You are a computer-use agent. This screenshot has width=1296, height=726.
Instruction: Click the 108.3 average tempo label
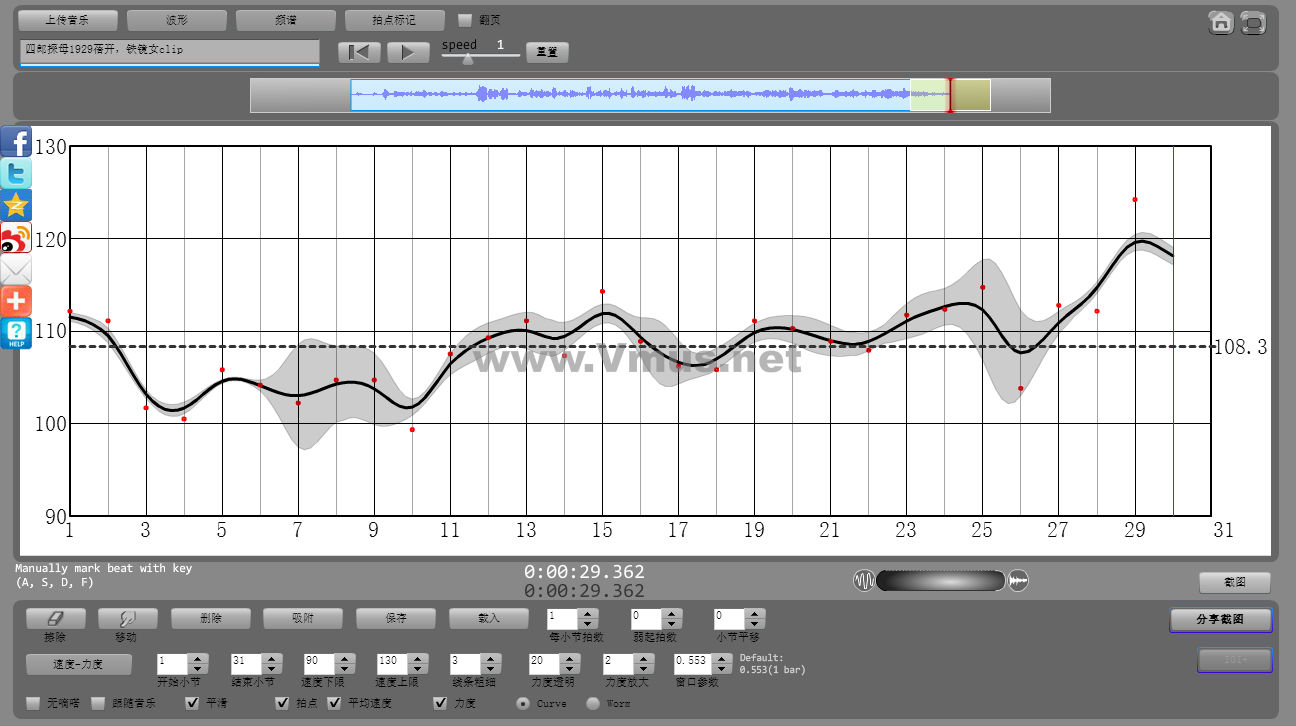pos(1240,347)
